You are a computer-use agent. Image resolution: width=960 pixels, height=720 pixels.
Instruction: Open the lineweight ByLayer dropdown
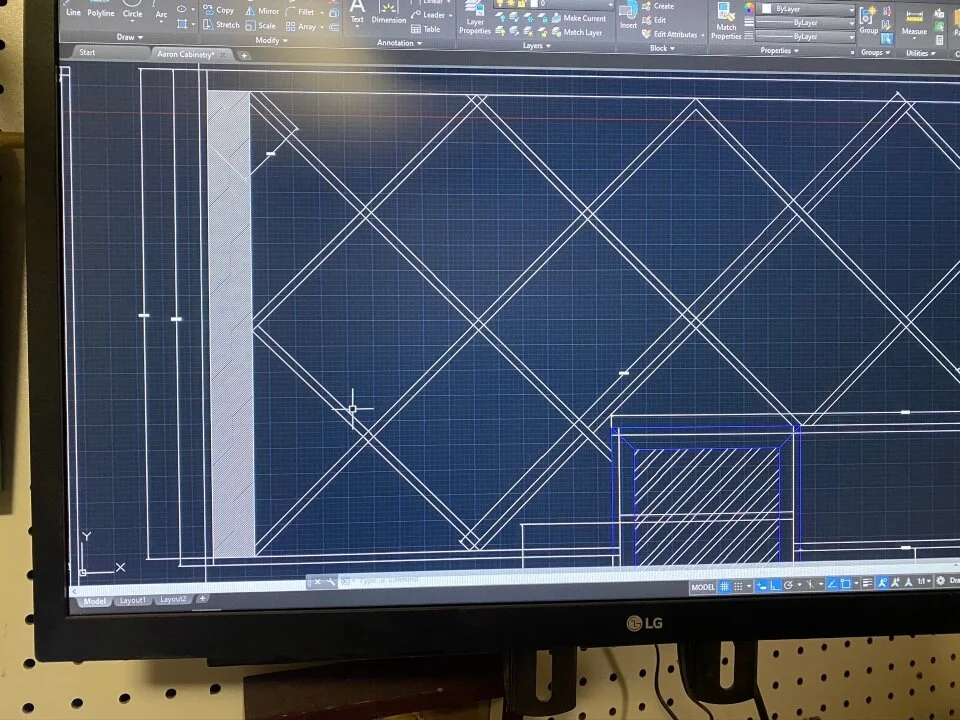(806, 23)
